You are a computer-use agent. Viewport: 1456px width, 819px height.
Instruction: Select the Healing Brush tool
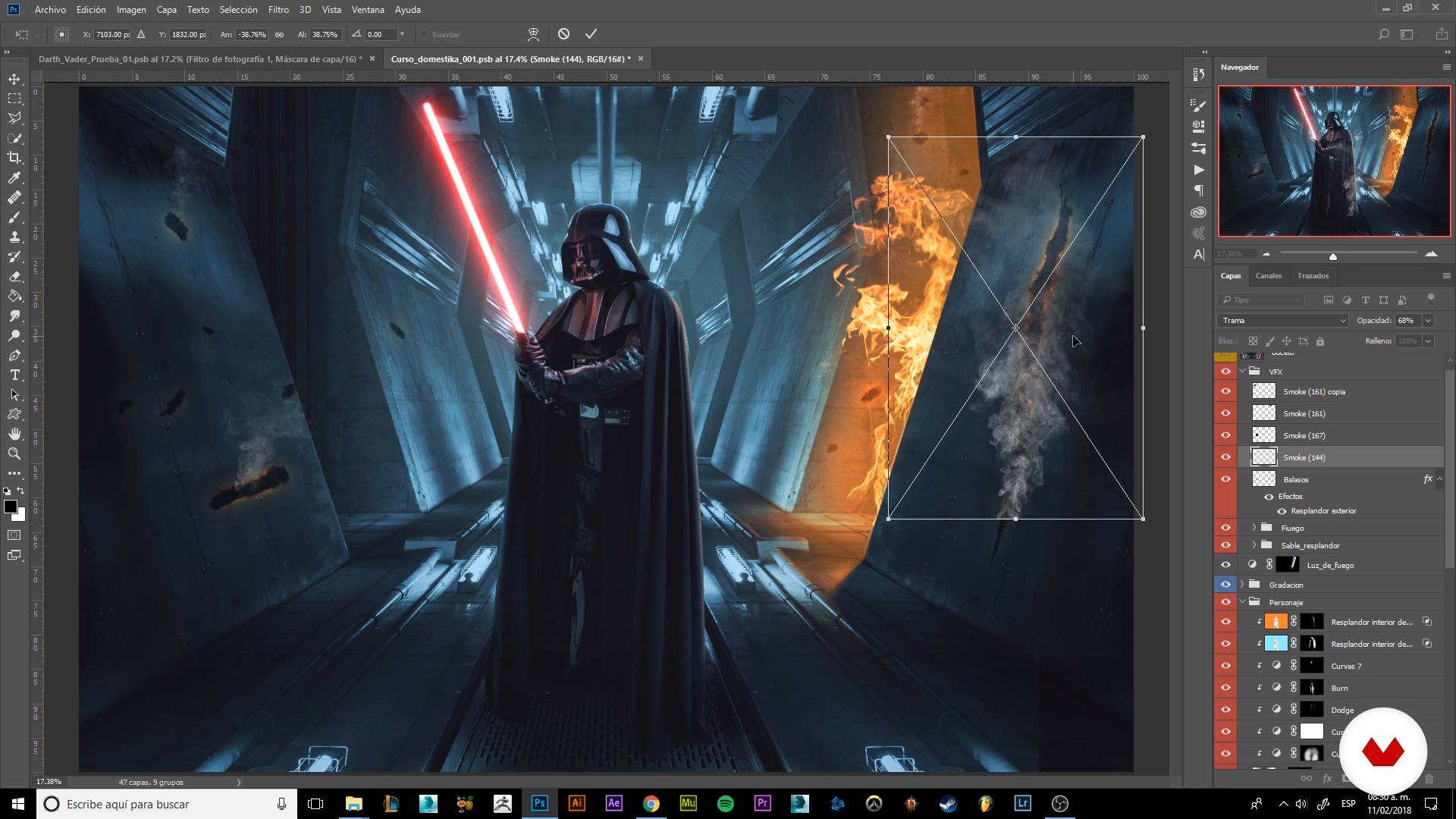coord(14,197)
